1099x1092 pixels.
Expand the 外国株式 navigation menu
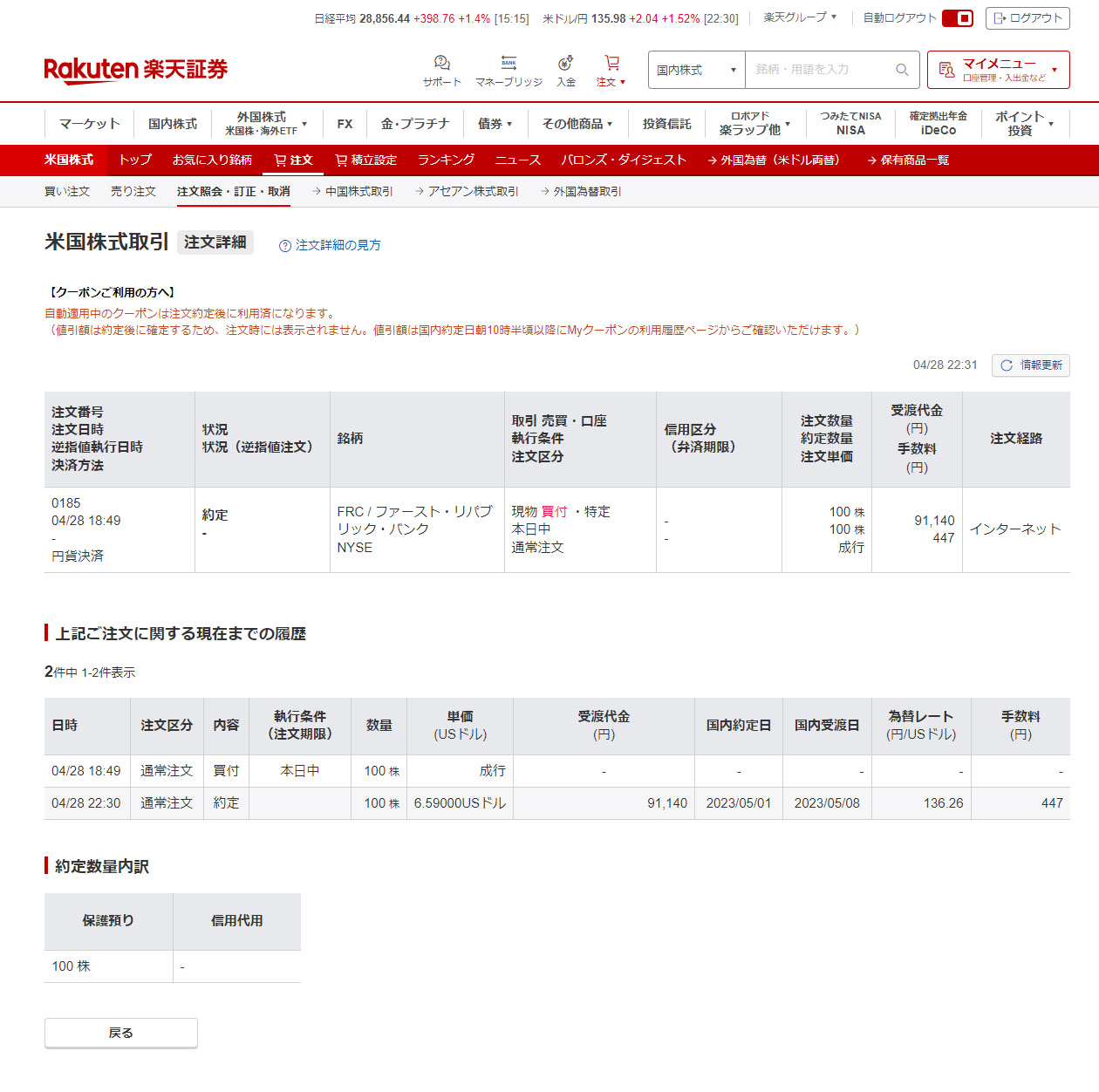click(267, 124)
